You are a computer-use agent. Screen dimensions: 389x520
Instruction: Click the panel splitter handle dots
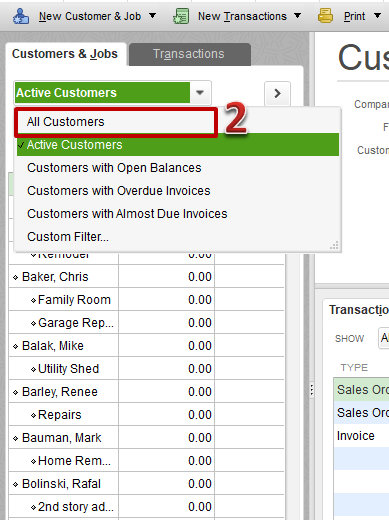312,390
